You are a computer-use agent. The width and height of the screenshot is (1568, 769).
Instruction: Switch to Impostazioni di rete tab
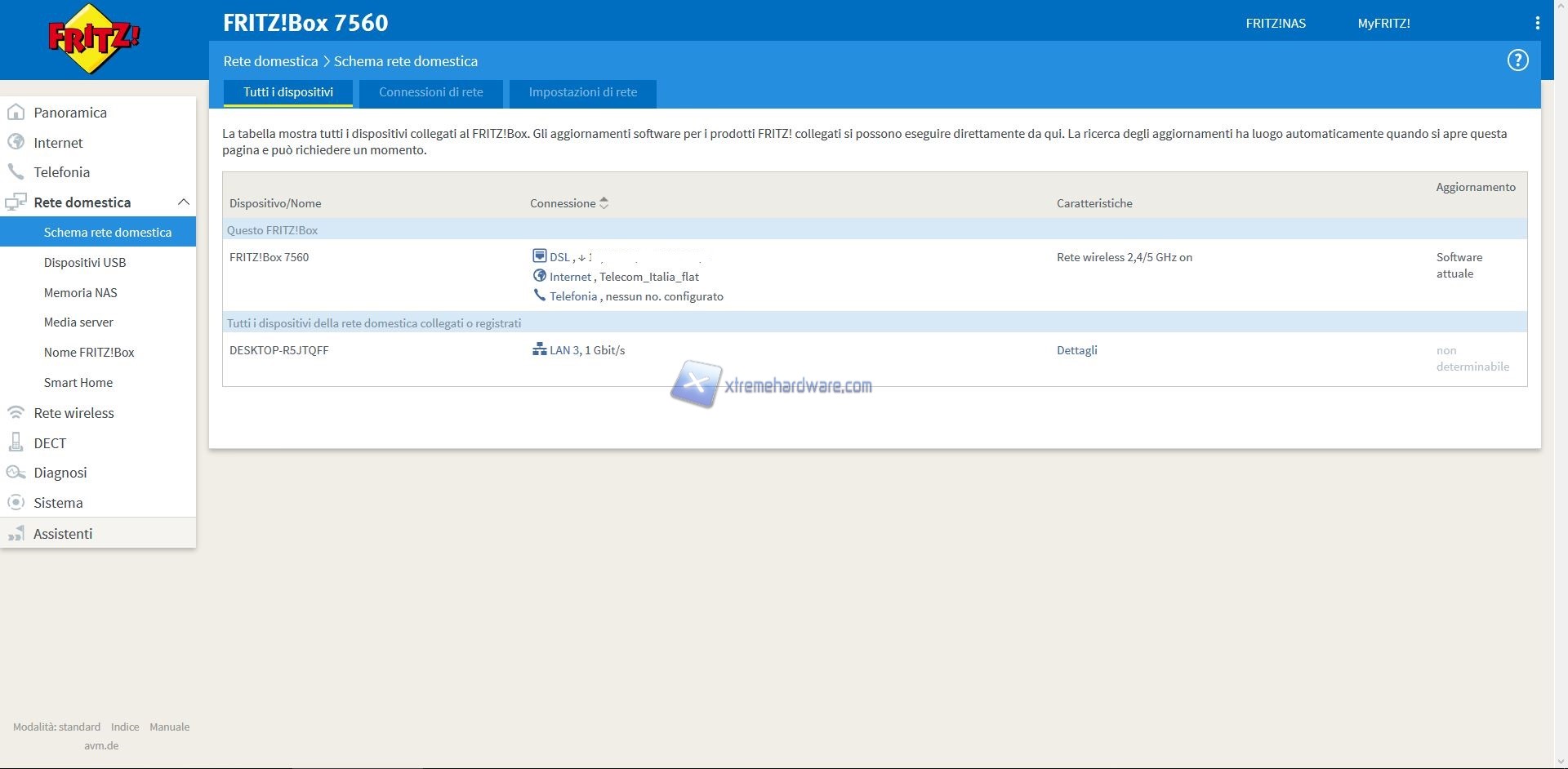click(x=582, y=92)
